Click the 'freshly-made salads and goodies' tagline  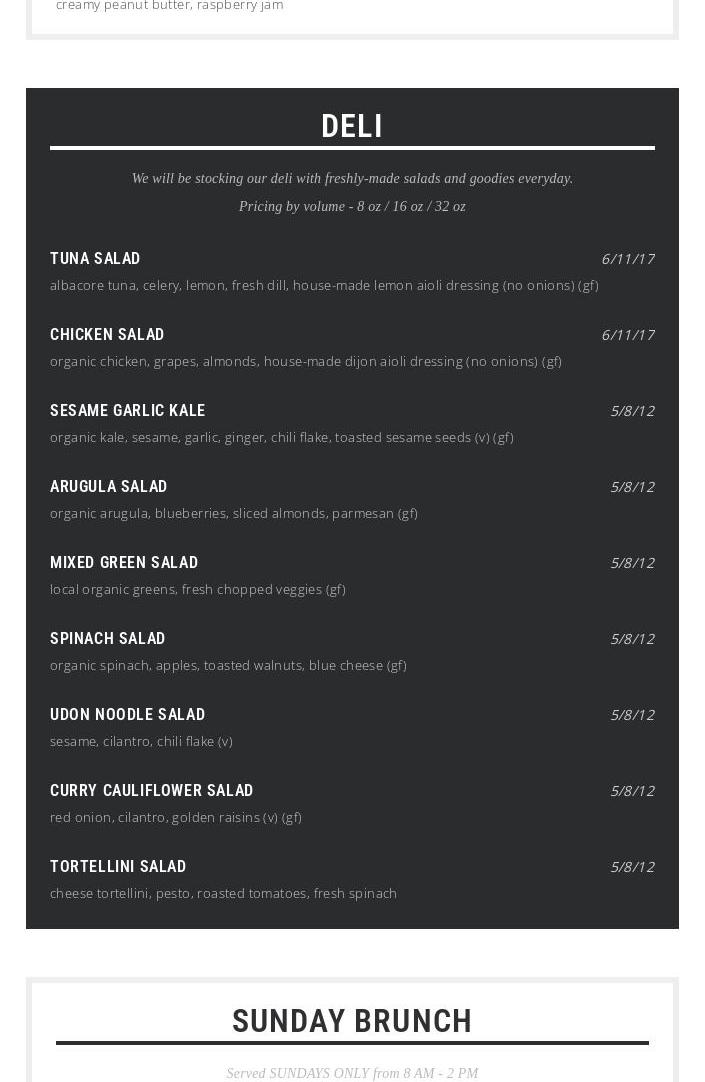[352, 179]
